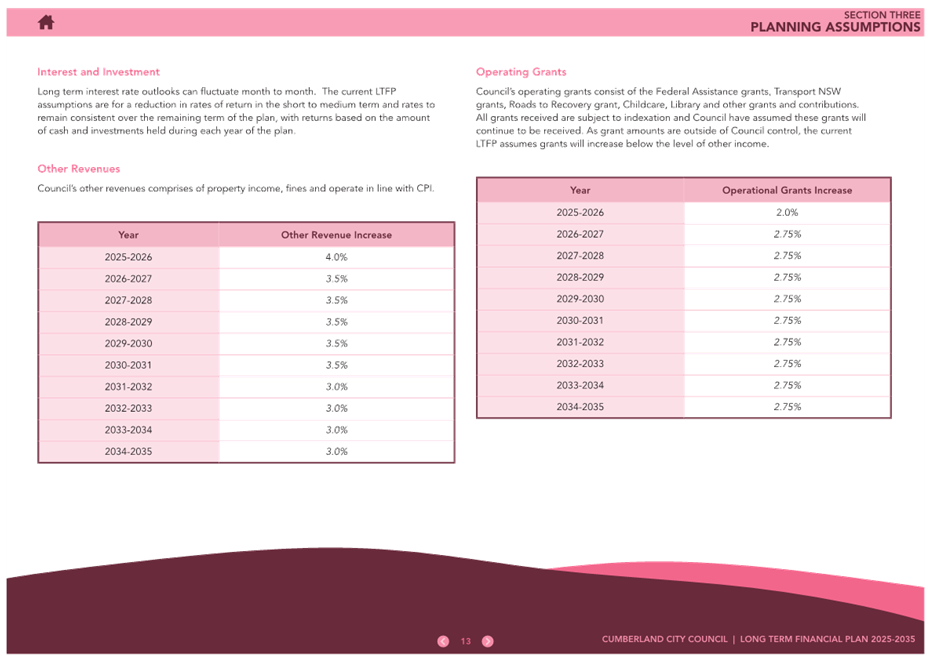
Task: Click 2028-2029 in Other Revenue table
Action: click(128, 322)
